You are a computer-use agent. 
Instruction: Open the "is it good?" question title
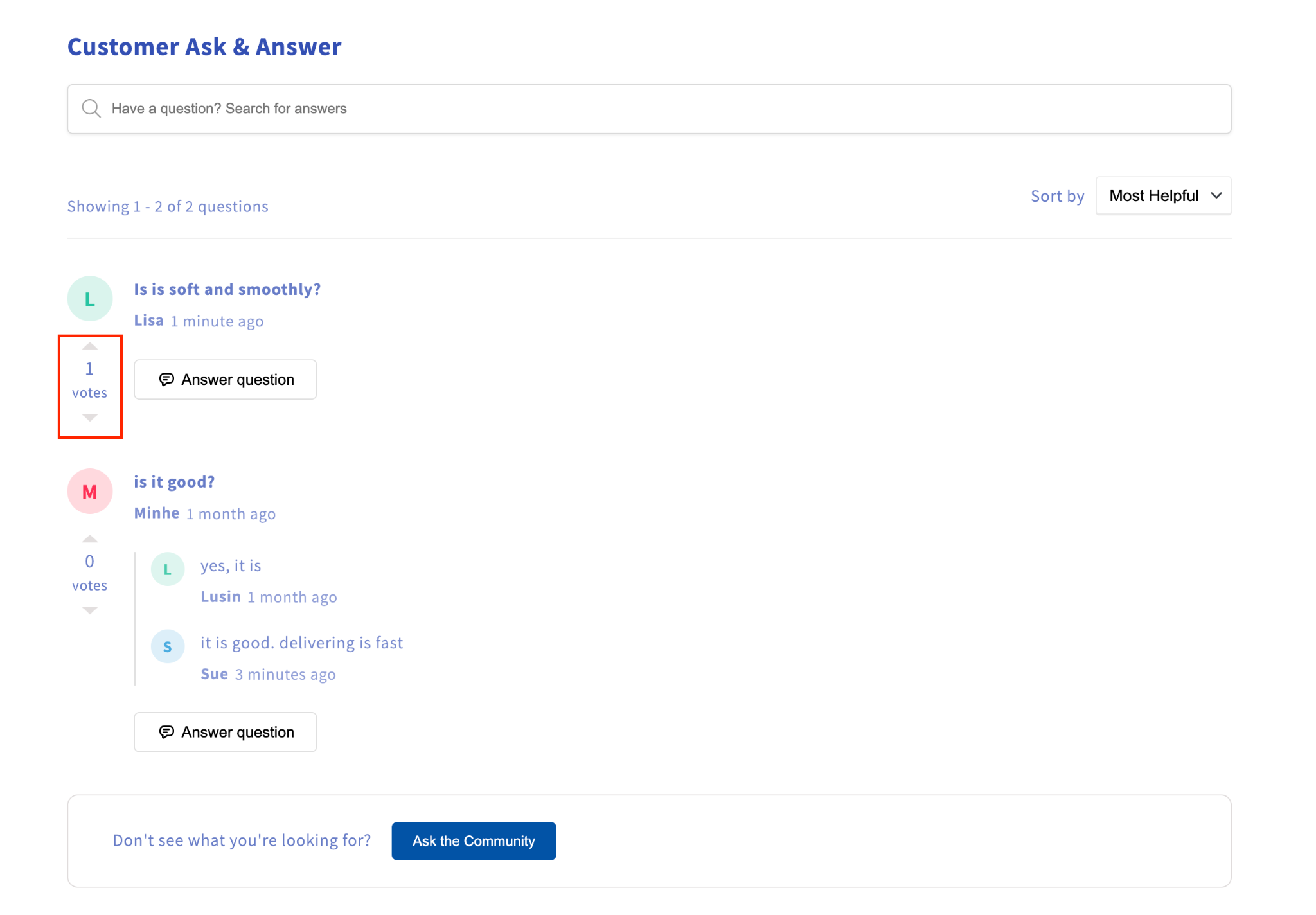(174, 483)
